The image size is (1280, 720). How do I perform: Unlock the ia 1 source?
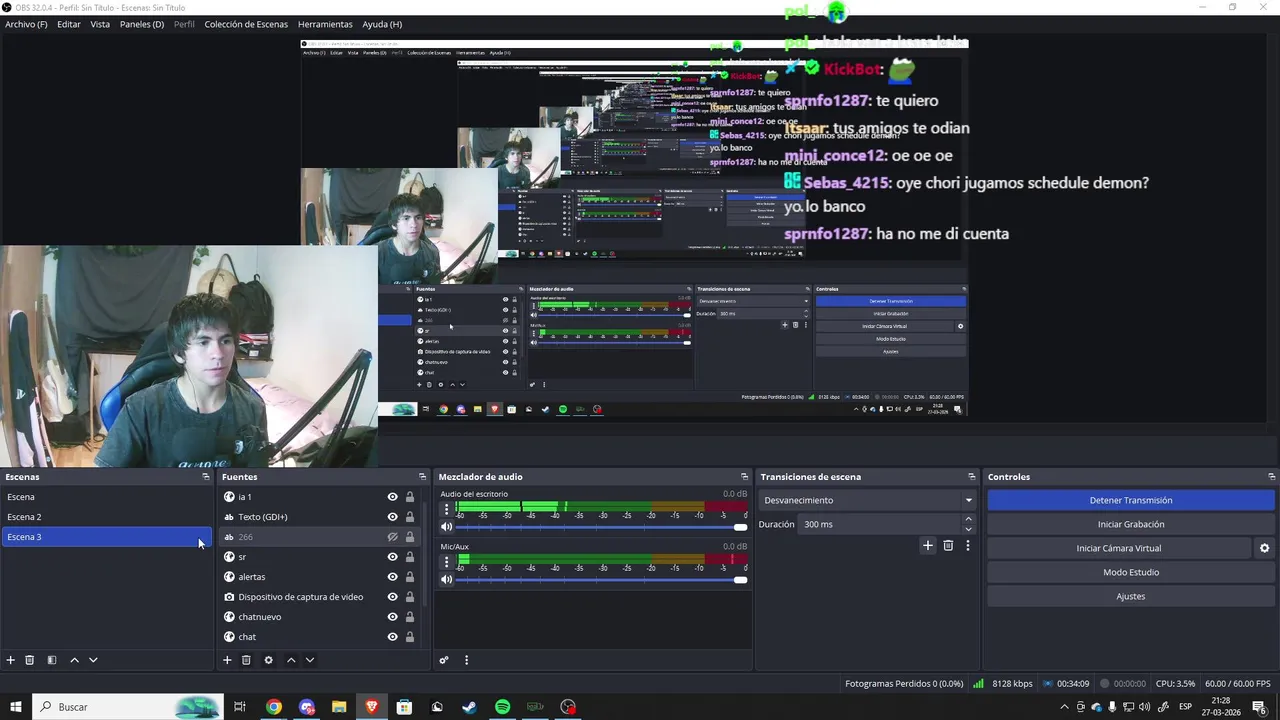[x=409, y=497]
